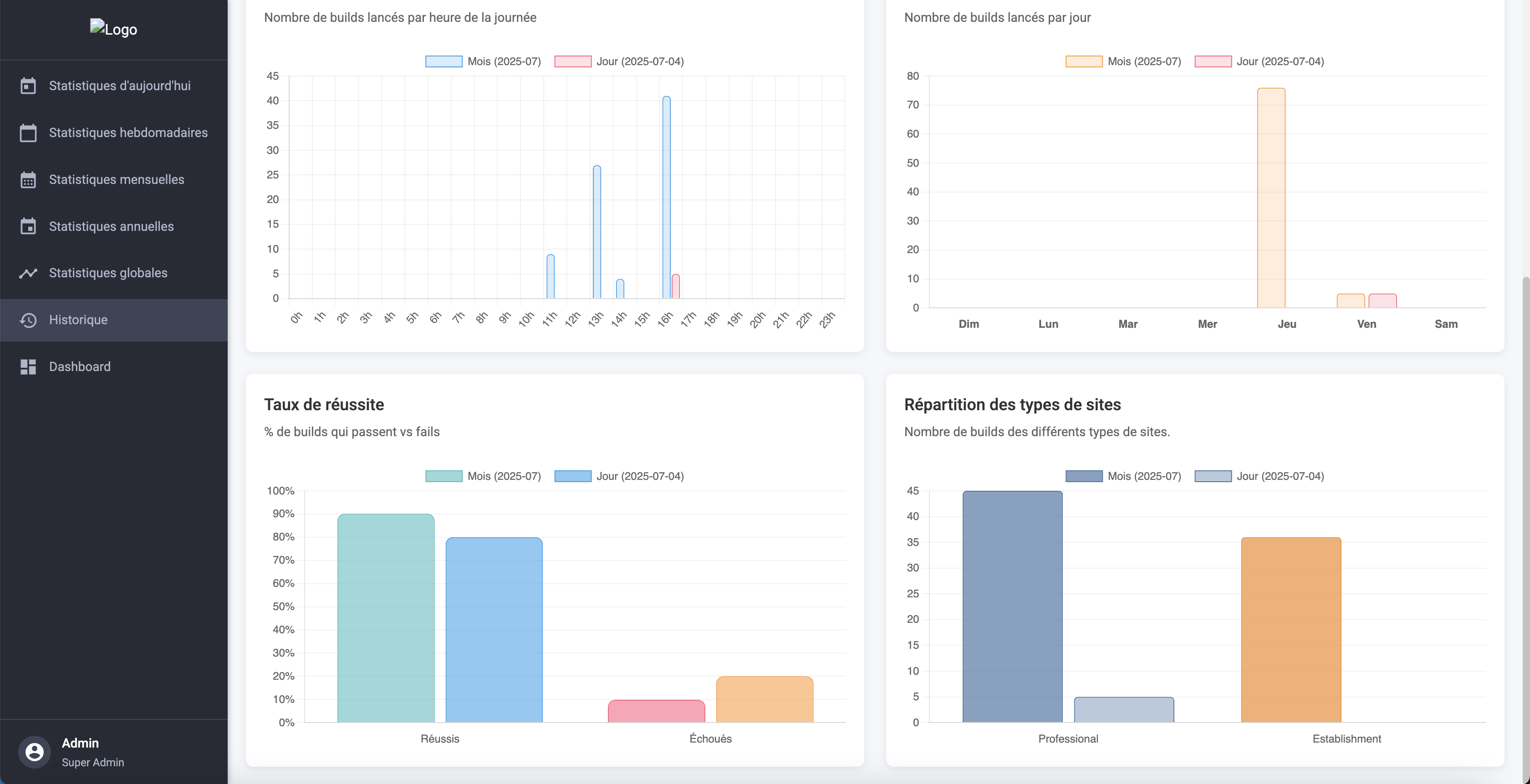Click the vertical page scrollbar thumb
1530x784 pixels.
[x=1525, y=529]
